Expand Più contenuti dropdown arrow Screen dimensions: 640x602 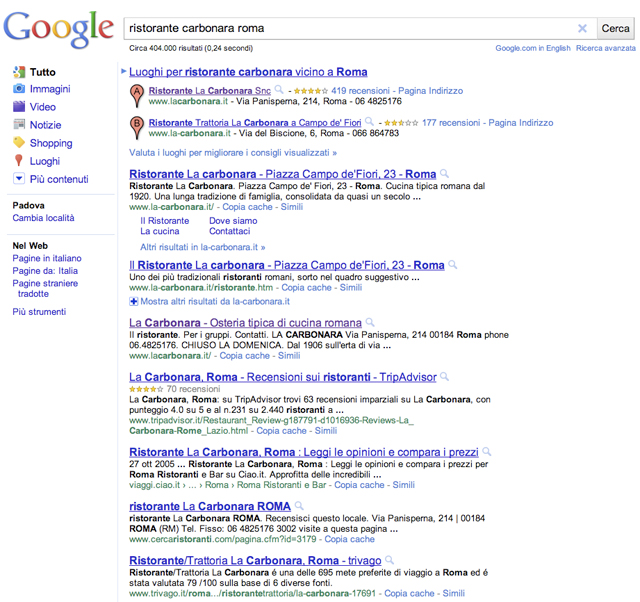coord(19,179)
